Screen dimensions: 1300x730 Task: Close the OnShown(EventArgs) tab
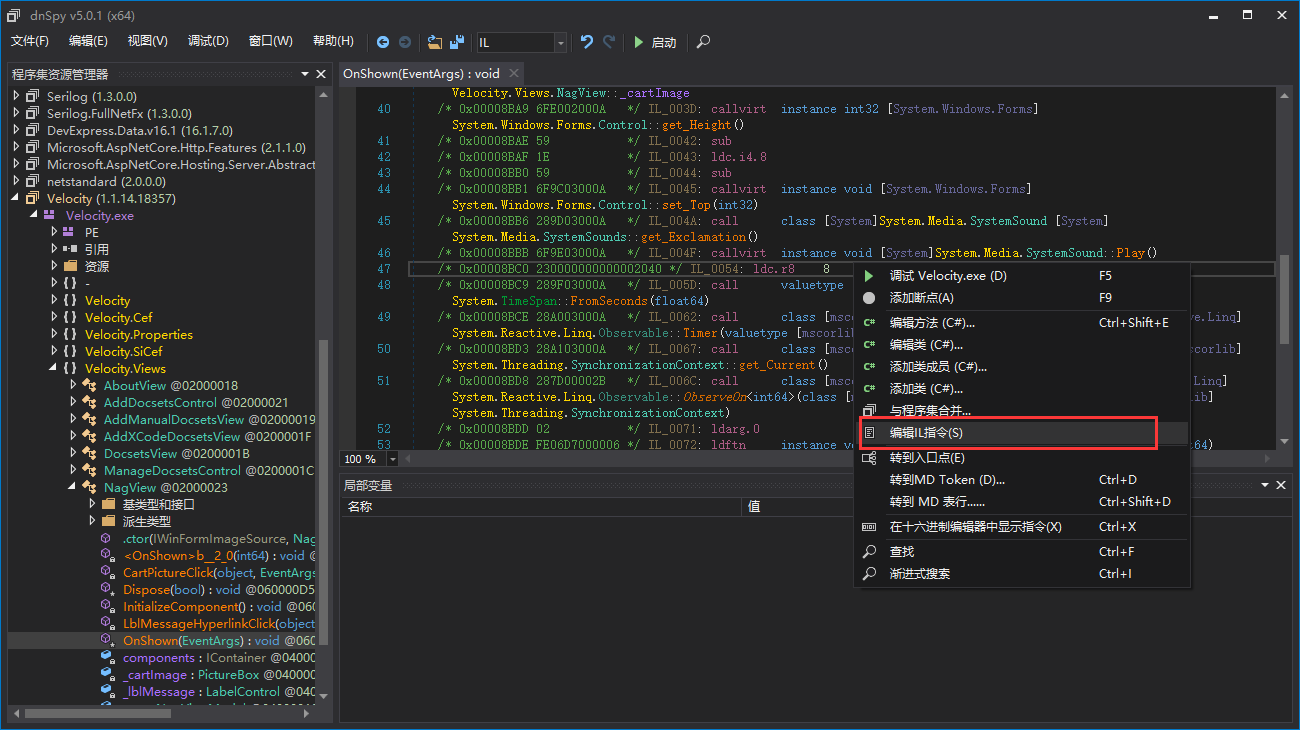514,73
